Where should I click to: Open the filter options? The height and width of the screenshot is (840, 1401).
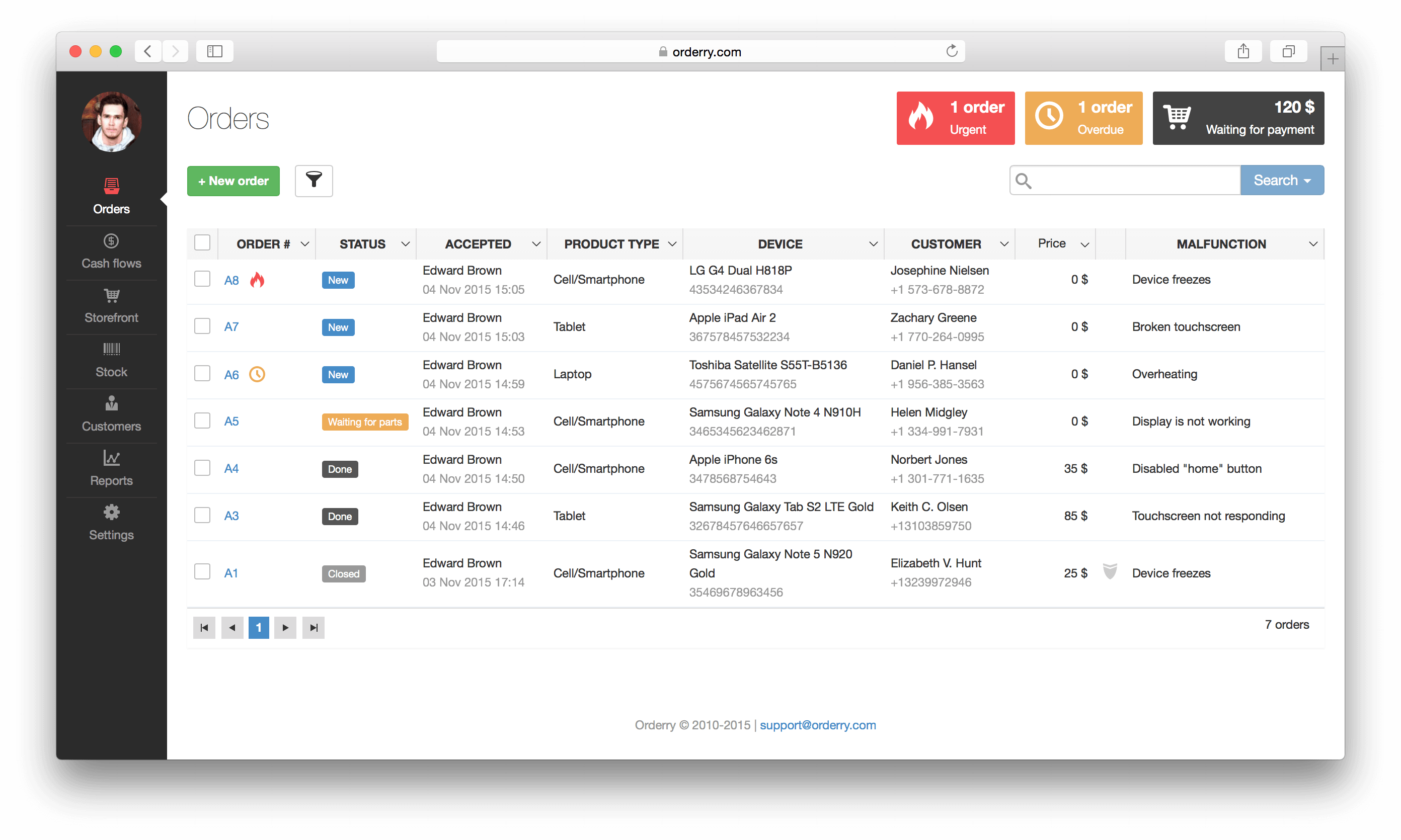(x=313, y=181)
